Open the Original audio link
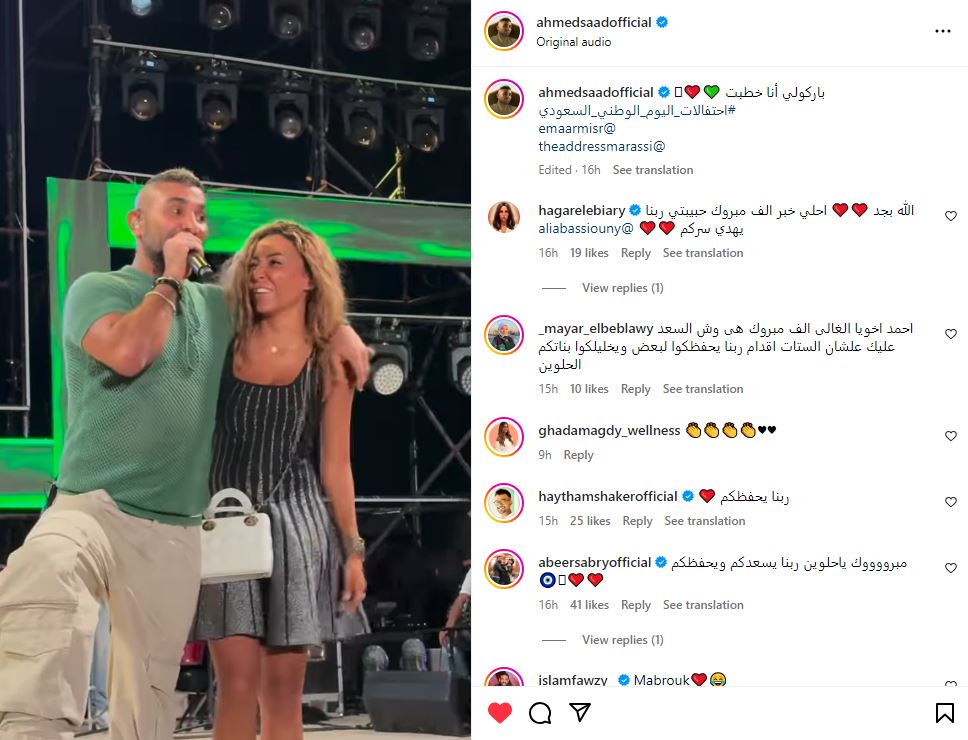This screenshot has width=968, height=740. point(574,42)
